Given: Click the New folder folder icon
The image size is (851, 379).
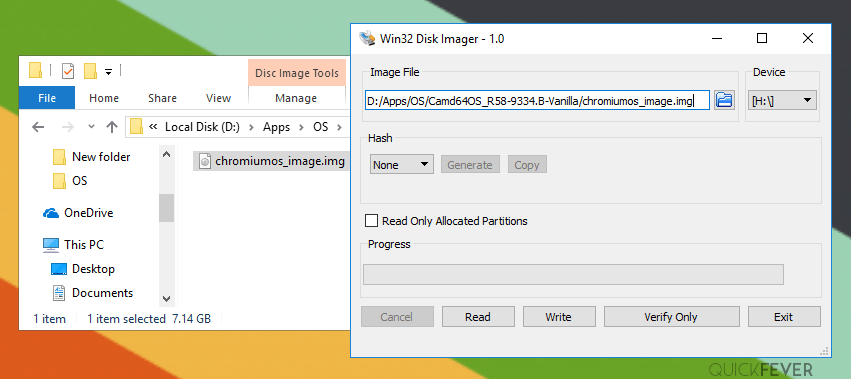Looking at the screenshot, I should [59, 157].
